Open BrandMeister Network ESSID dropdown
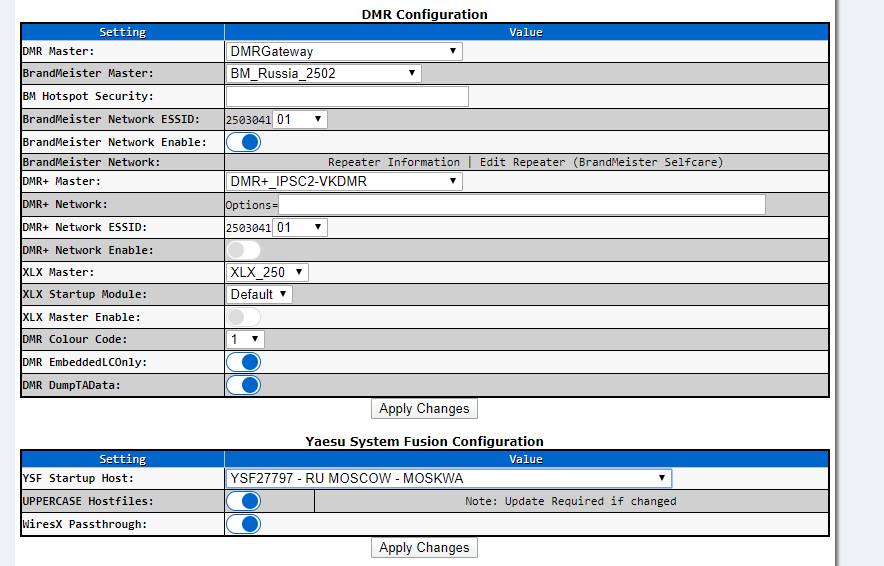The width and height of the screenshot is (884, 566). coord(300,120)
